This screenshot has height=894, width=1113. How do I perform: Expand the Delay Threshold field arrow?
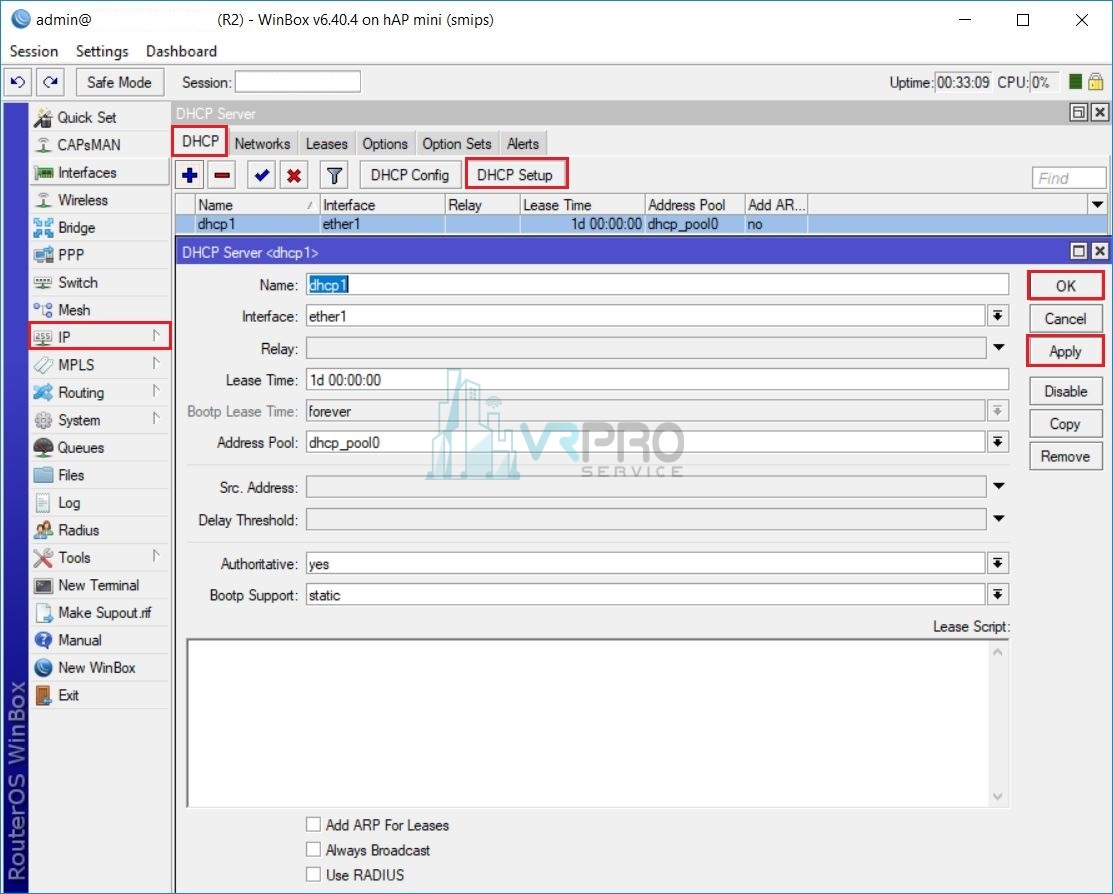pyautogui.click(x=998, y=519)
